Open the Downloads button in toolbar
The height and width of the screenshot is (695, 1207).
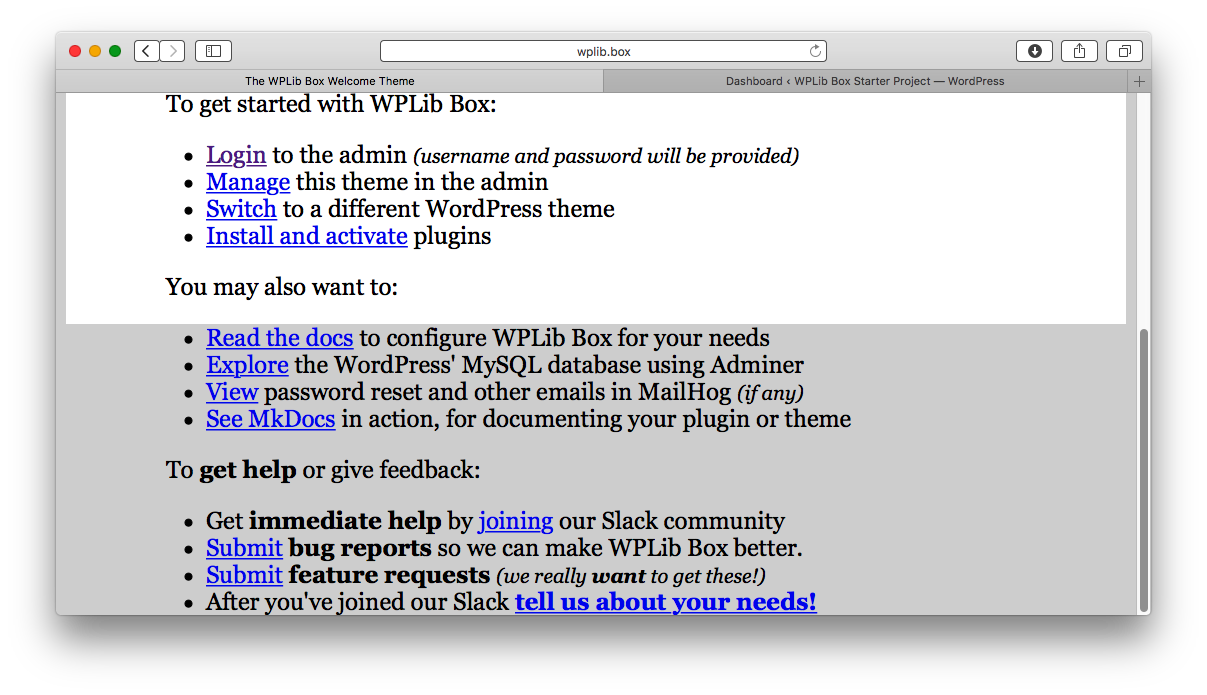tap(1034, 51)
